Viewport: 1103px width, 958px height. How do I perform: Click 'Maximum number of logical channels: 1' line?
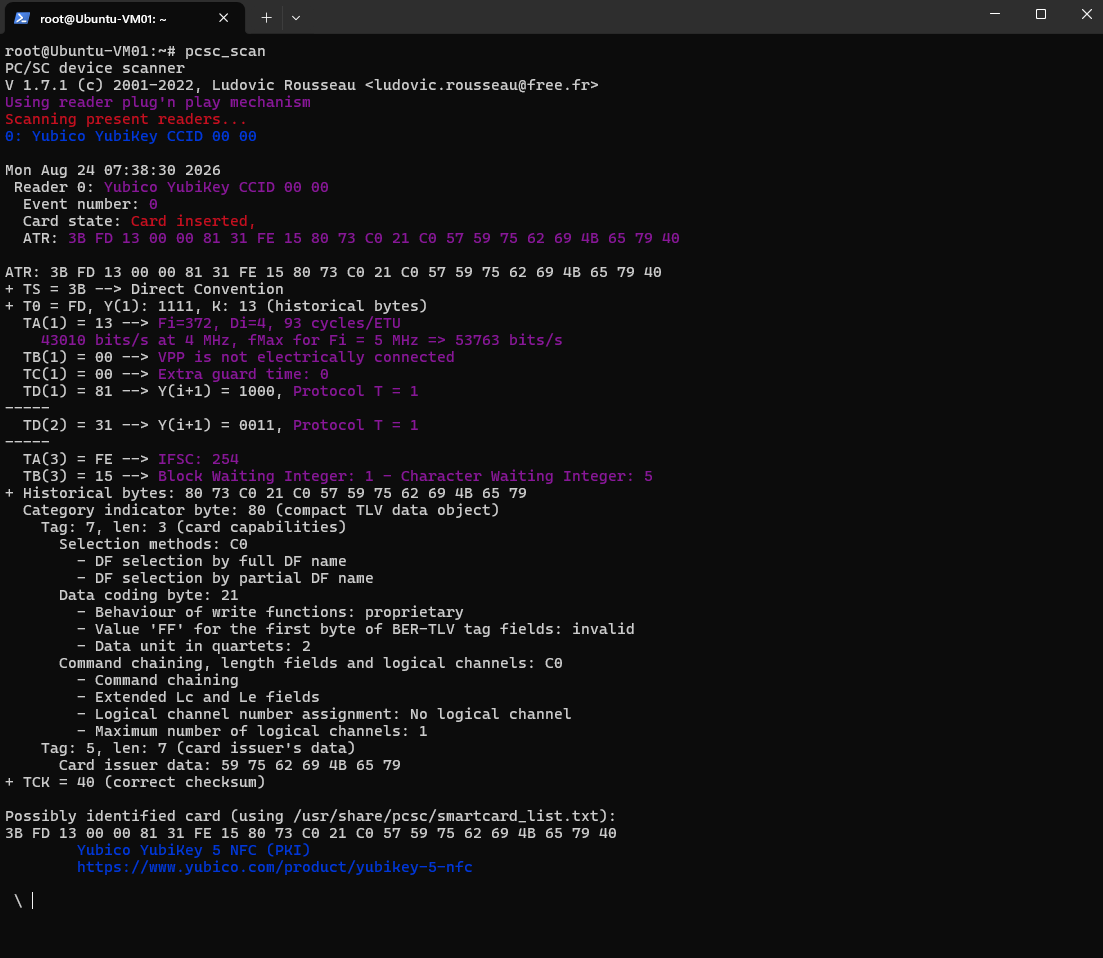[252, 732]
